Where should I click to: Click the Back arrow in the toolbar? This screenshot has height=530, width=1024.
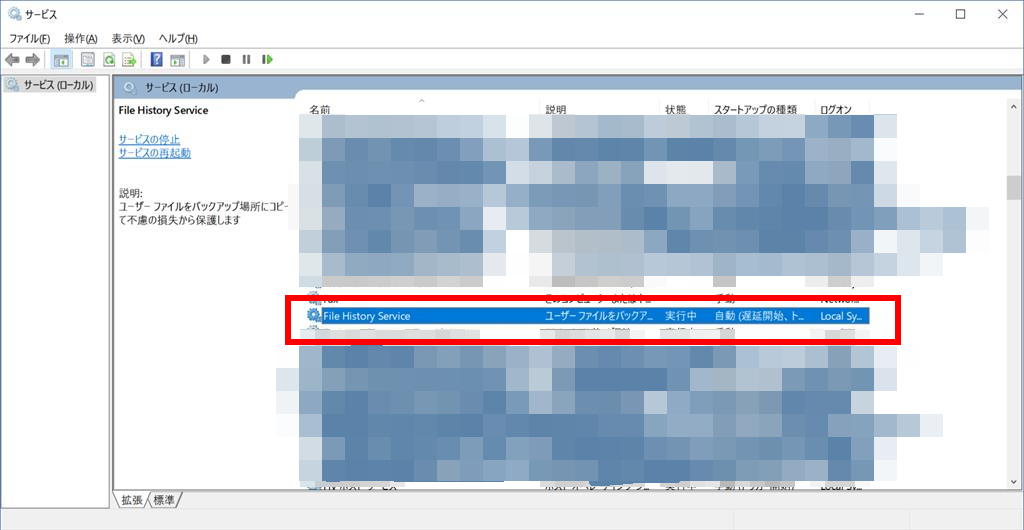tap(13, 60)
